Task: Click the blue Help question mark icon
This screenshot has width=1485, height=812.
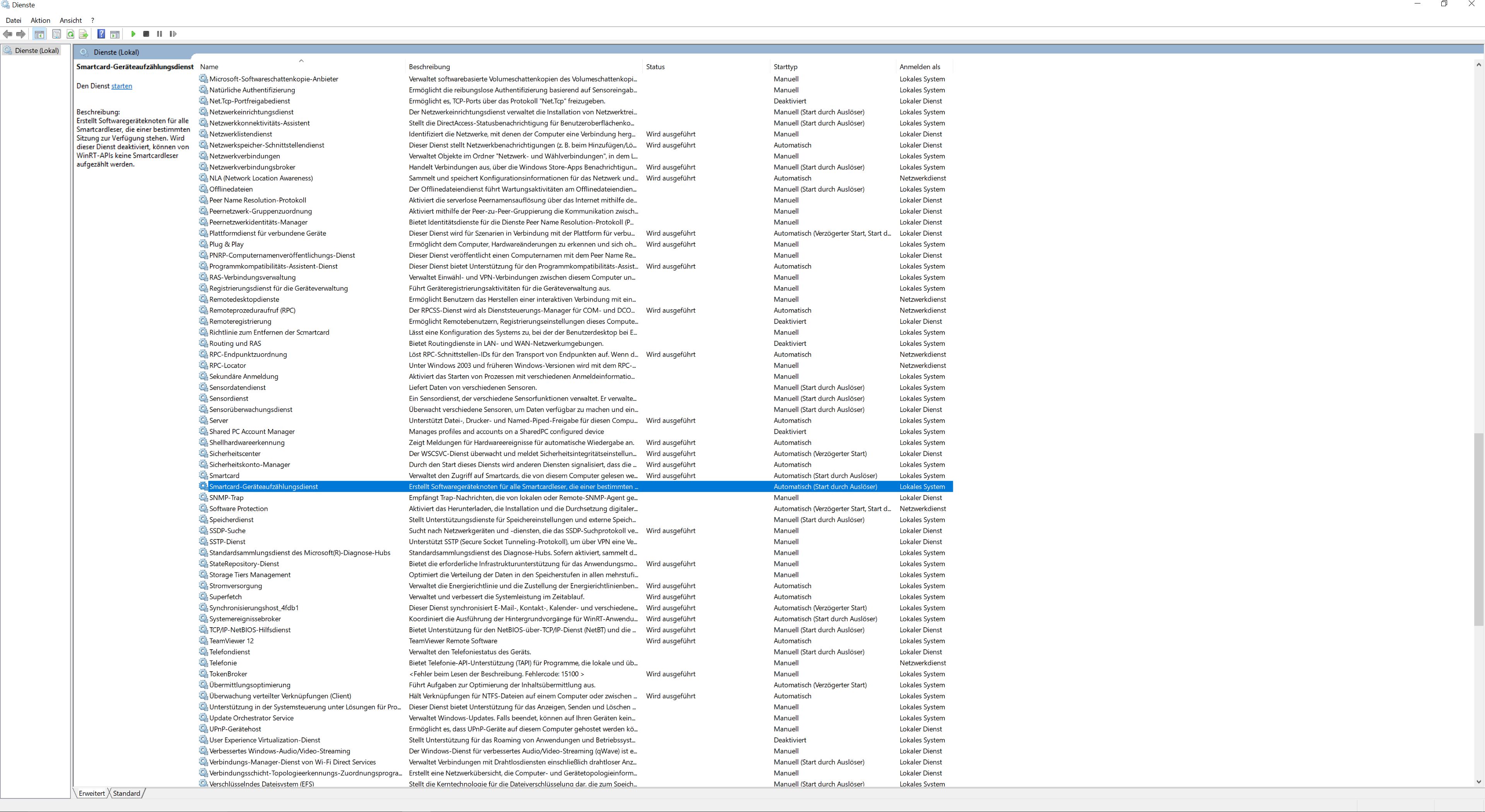Action: point(101,34)
